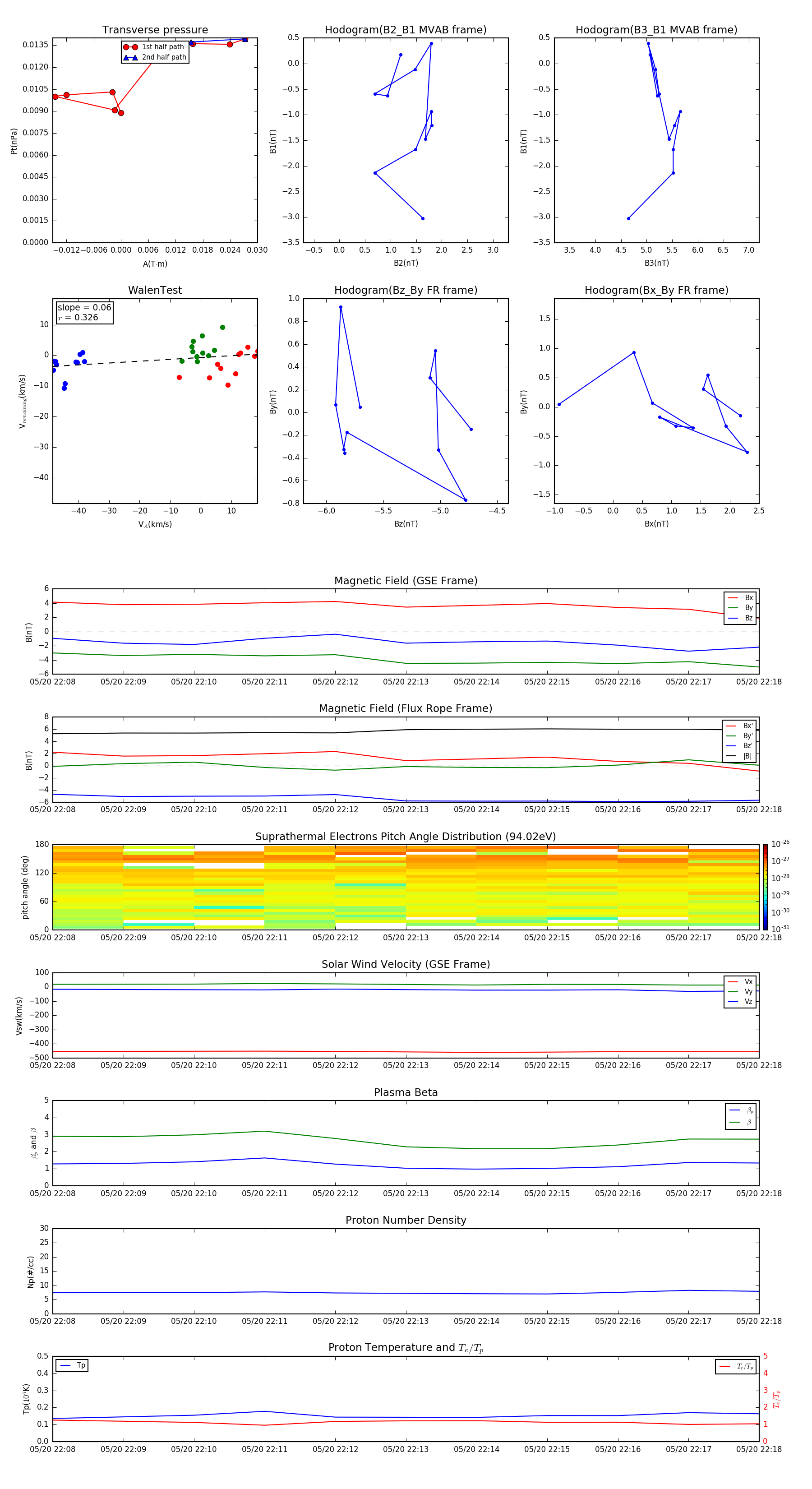Click the 'slope = 0.06' annotation

(84, 308)
